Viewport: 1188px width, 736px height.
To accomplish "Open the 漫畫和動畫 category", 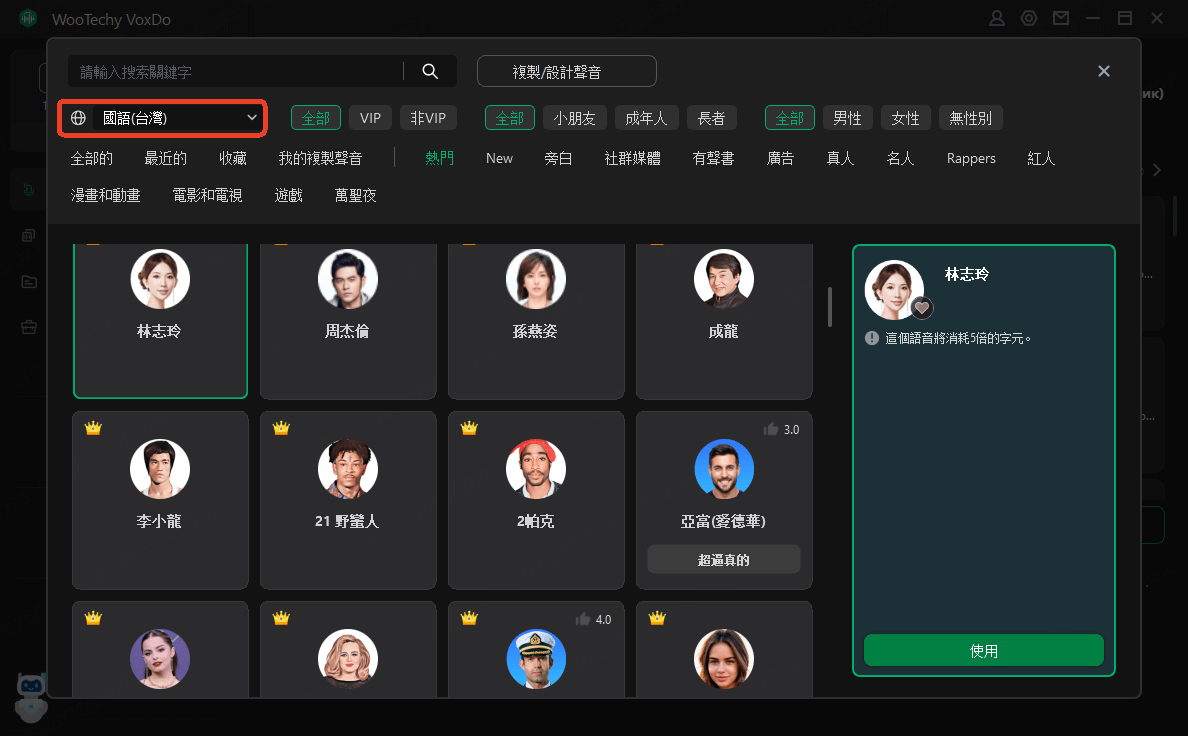I will pos(105,196).
